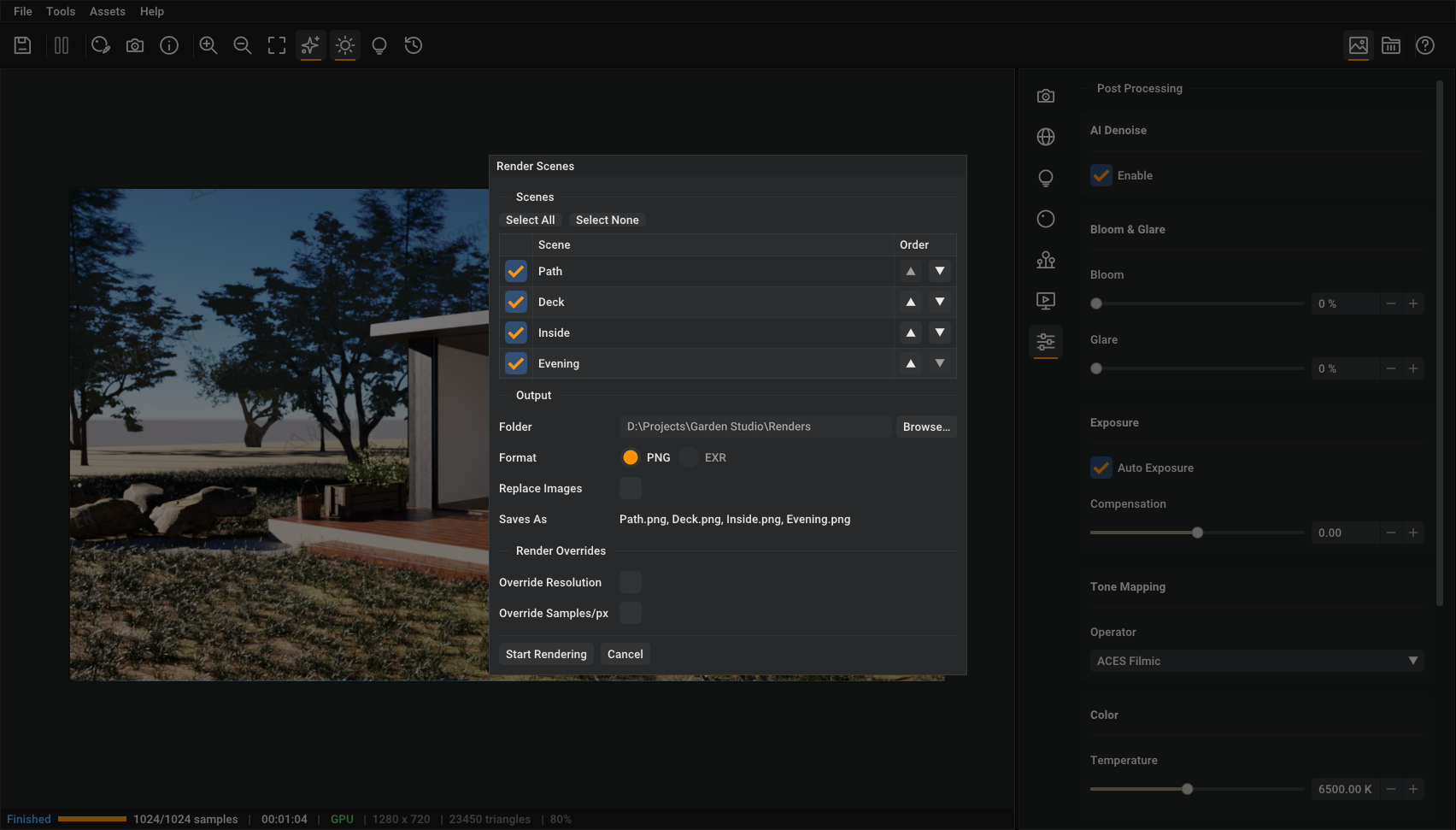Open the Environment globe sidebar tab
The height and width of the screenshot is (830, 1456).
[x=1046, y=137]
